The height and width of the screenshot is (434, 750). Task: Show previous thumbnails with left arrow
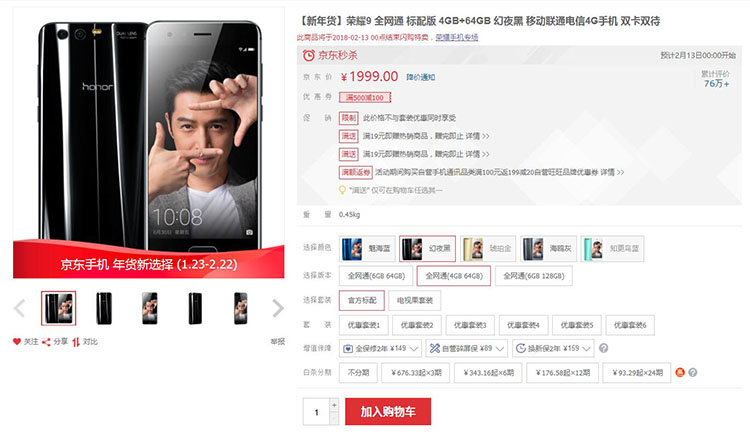coord(19,308)
